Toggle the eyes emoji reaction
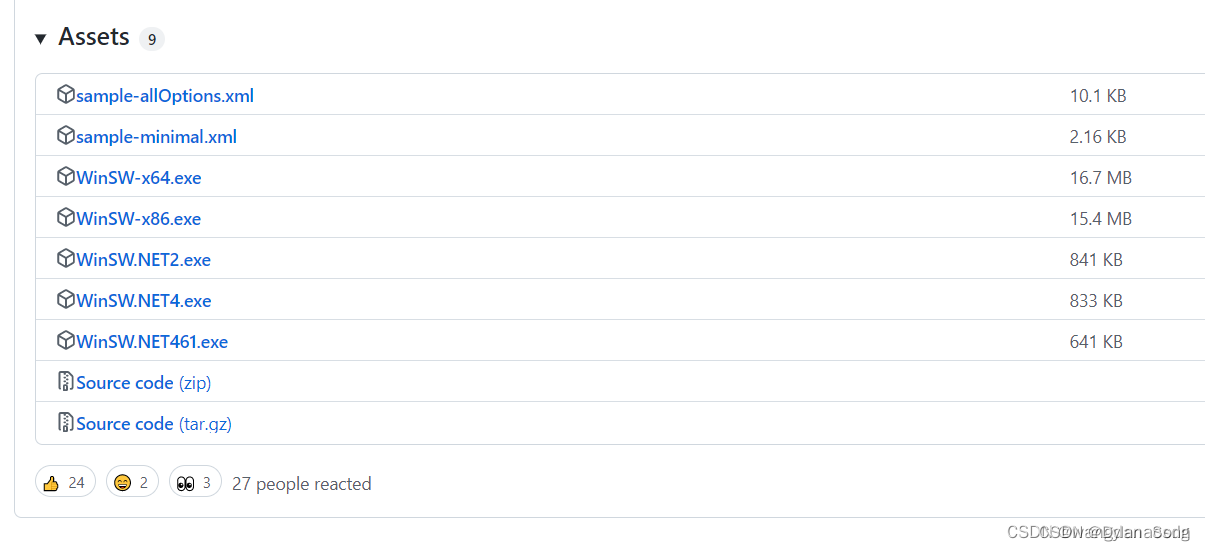This screenshot has width=1205, height=551. (195, 483)
